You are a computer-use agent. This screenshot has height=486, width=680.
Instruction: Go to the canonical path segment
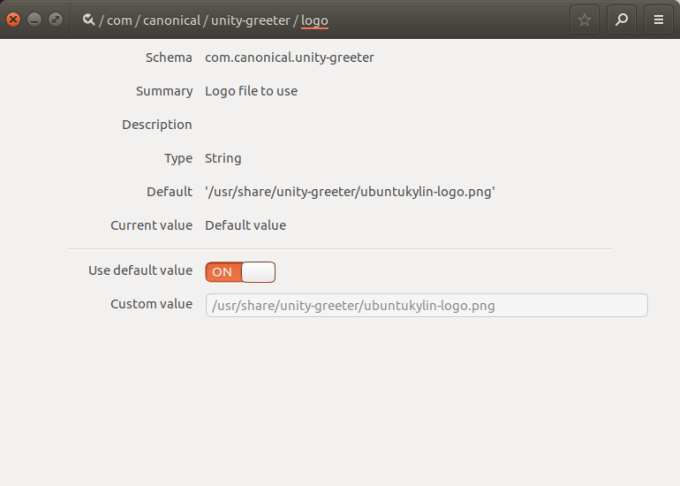[172, 20]
